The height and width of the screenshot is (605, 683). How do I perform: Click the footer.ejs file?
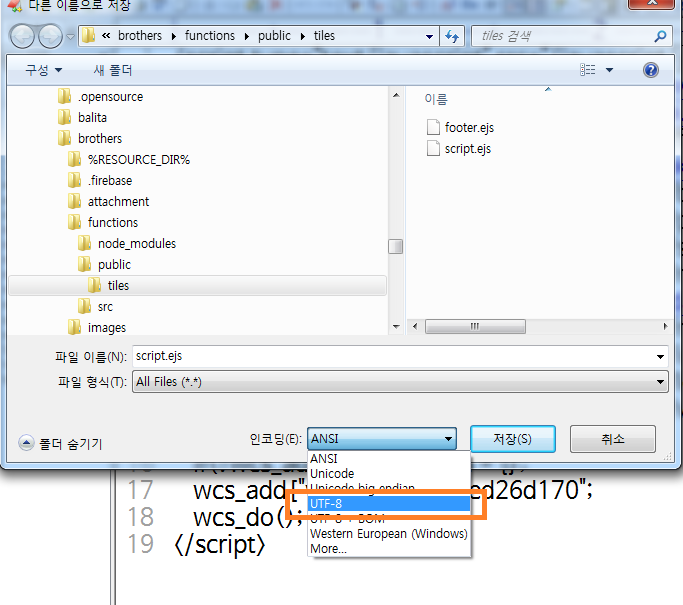click(460, 128)
